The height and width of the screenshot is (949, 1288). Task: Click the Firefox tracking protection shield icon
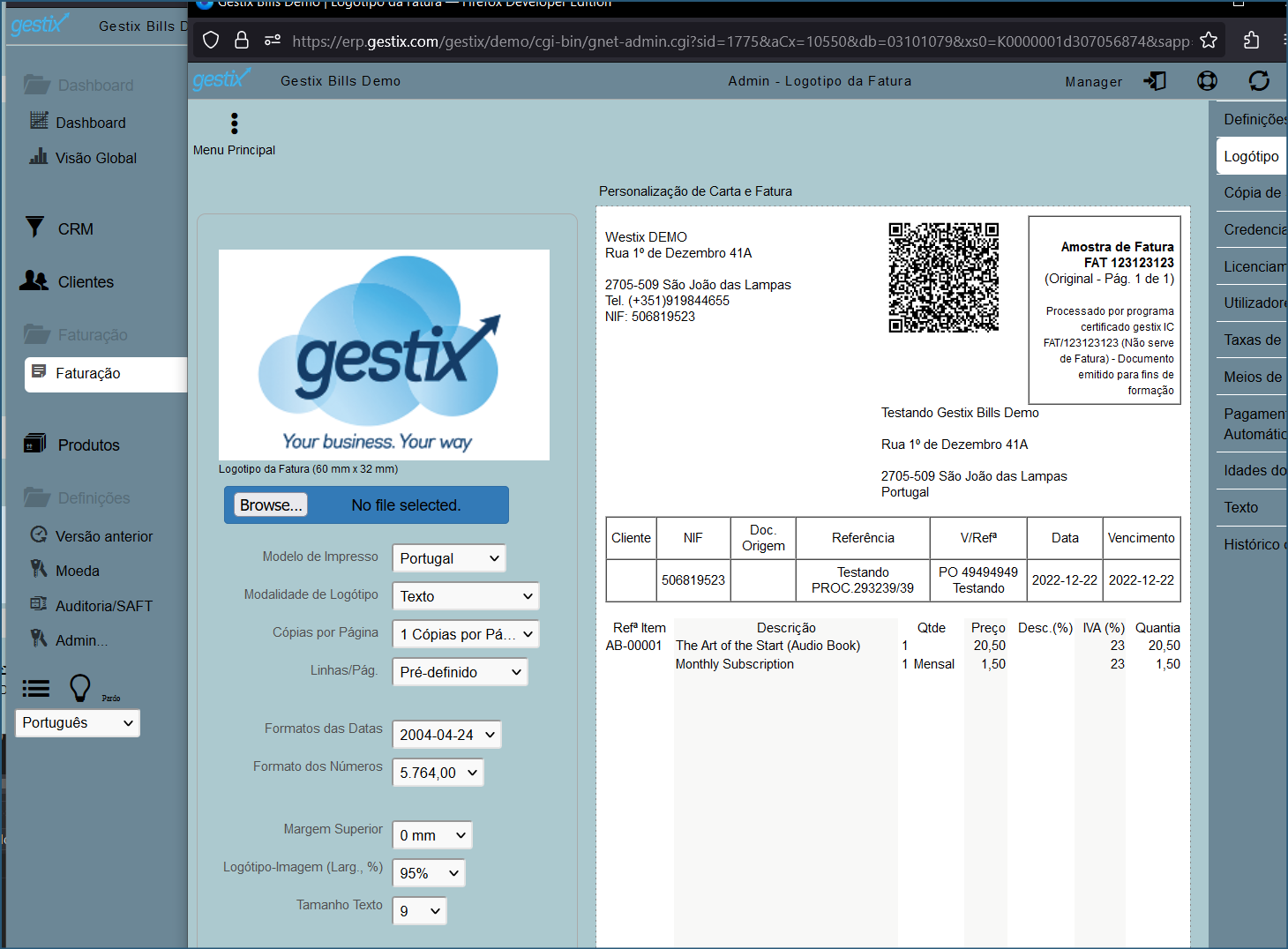click(211, 40)
